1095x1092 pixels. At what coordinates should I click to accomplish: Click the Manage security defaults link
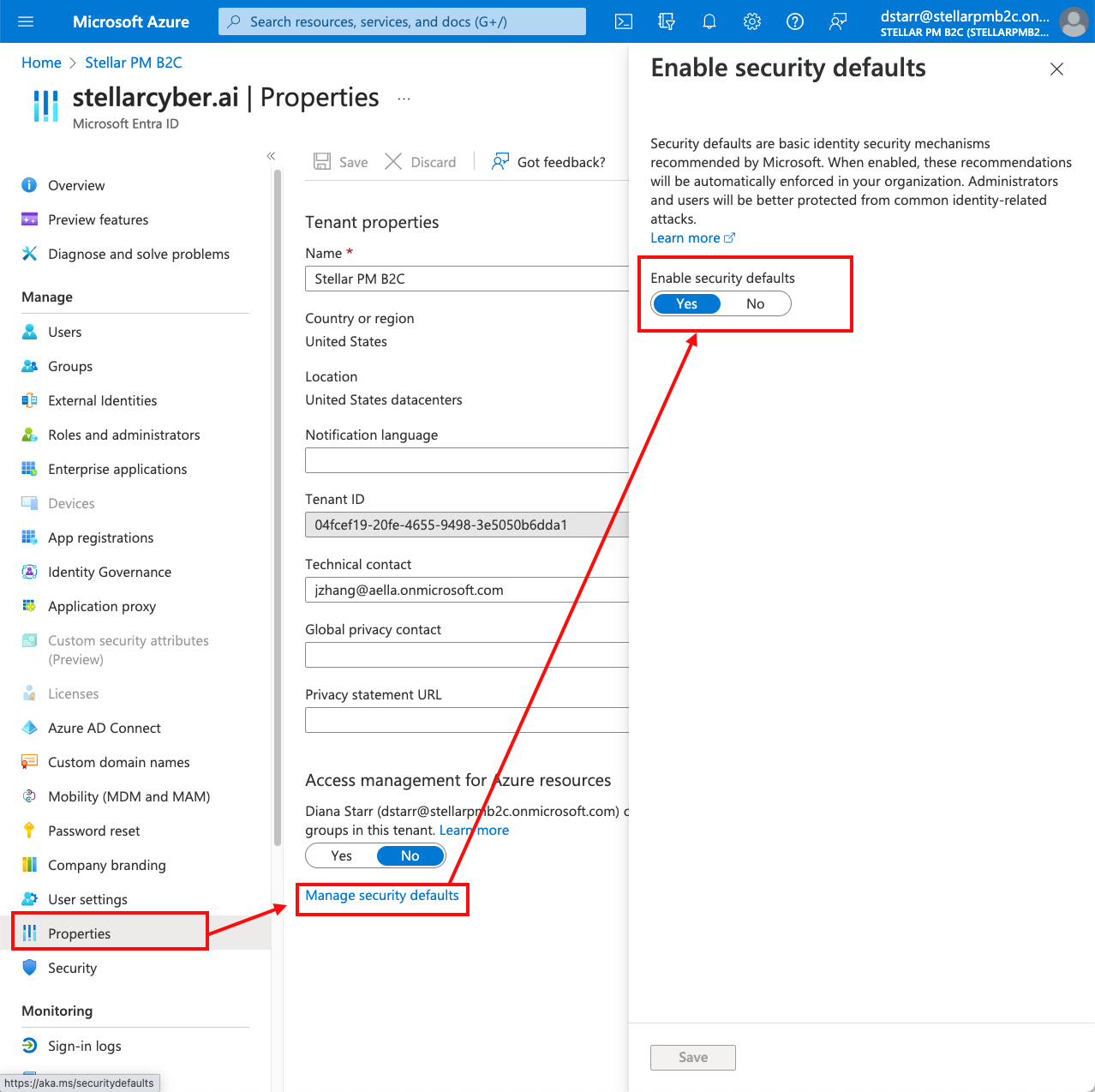(382, 895)
